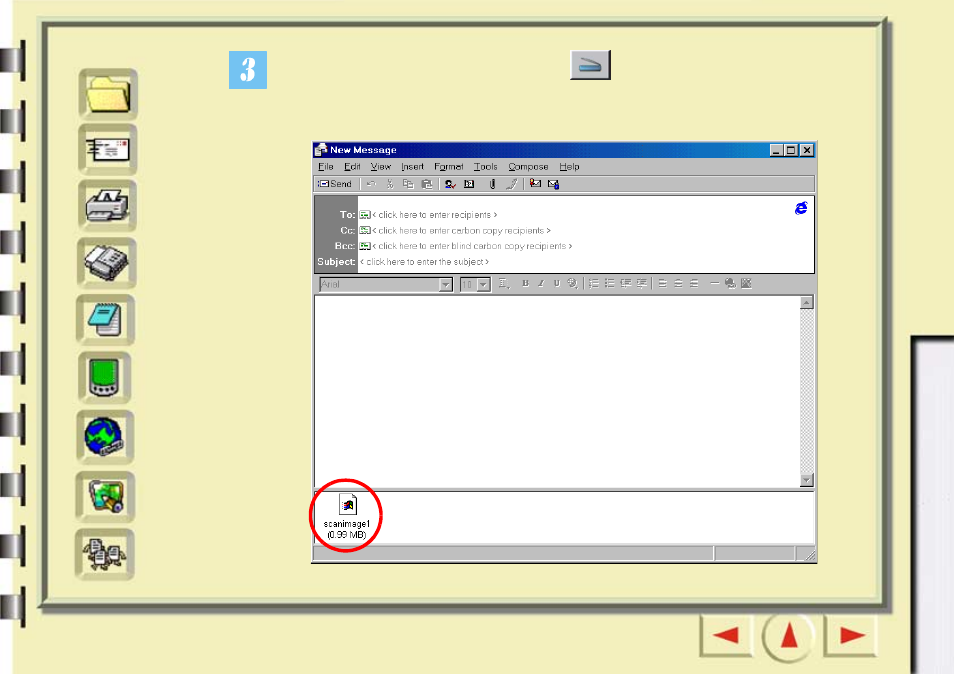Open the File menu
The image size is (954, 674).
click(x=326, y=167)
